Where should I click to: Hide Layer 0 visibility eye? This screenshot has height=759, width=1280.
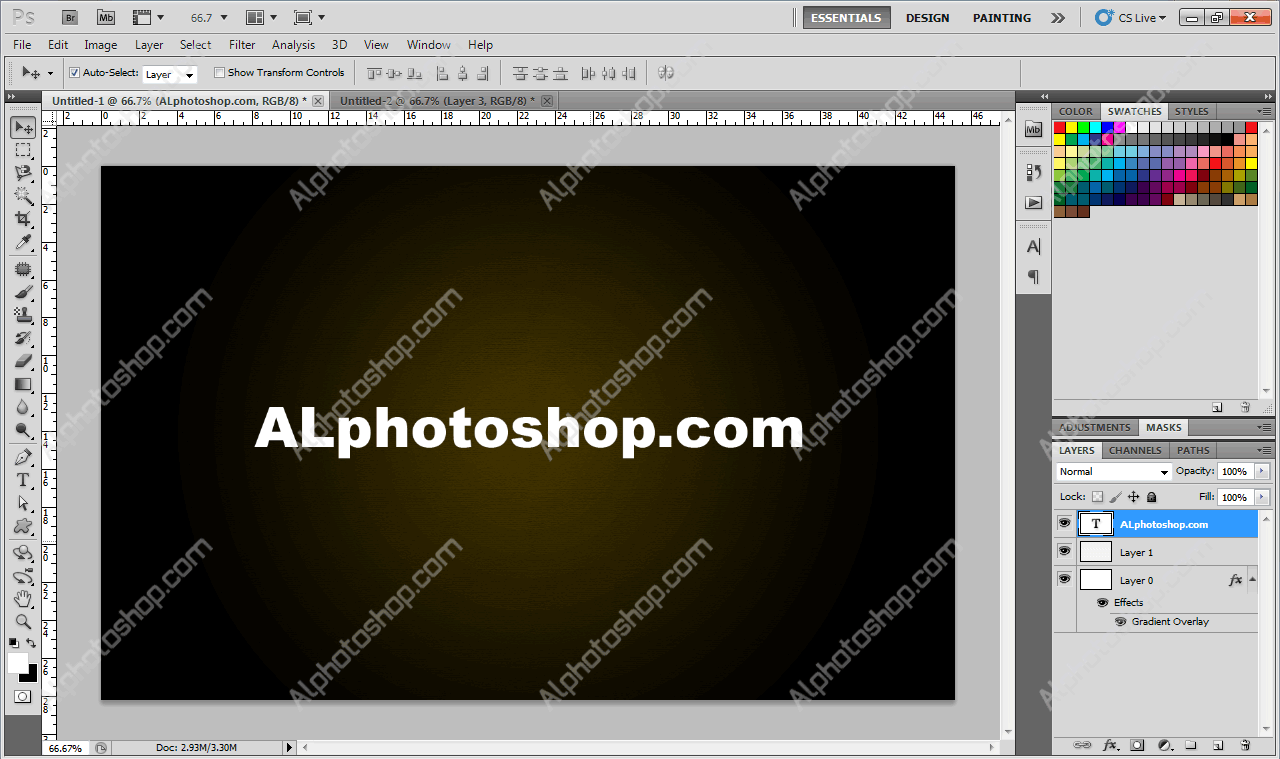(x=1064, y=579)
